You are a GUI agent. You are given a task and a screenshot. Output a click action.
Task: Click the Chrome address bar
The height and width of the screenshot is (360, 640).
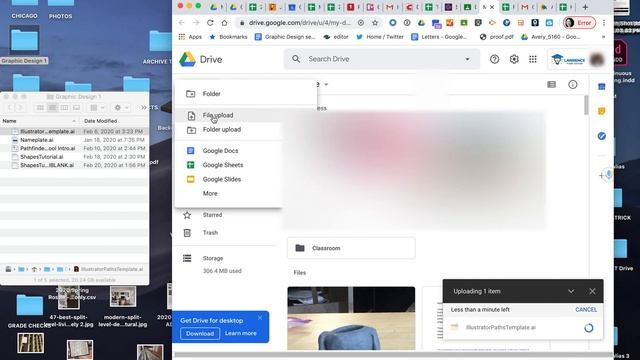299,23
